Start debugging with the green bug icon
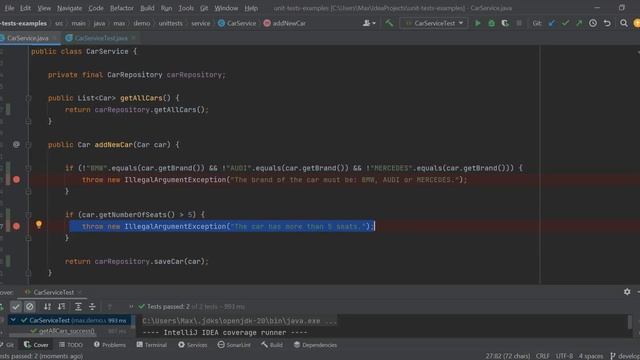640x360 pixels. [491, 23]
